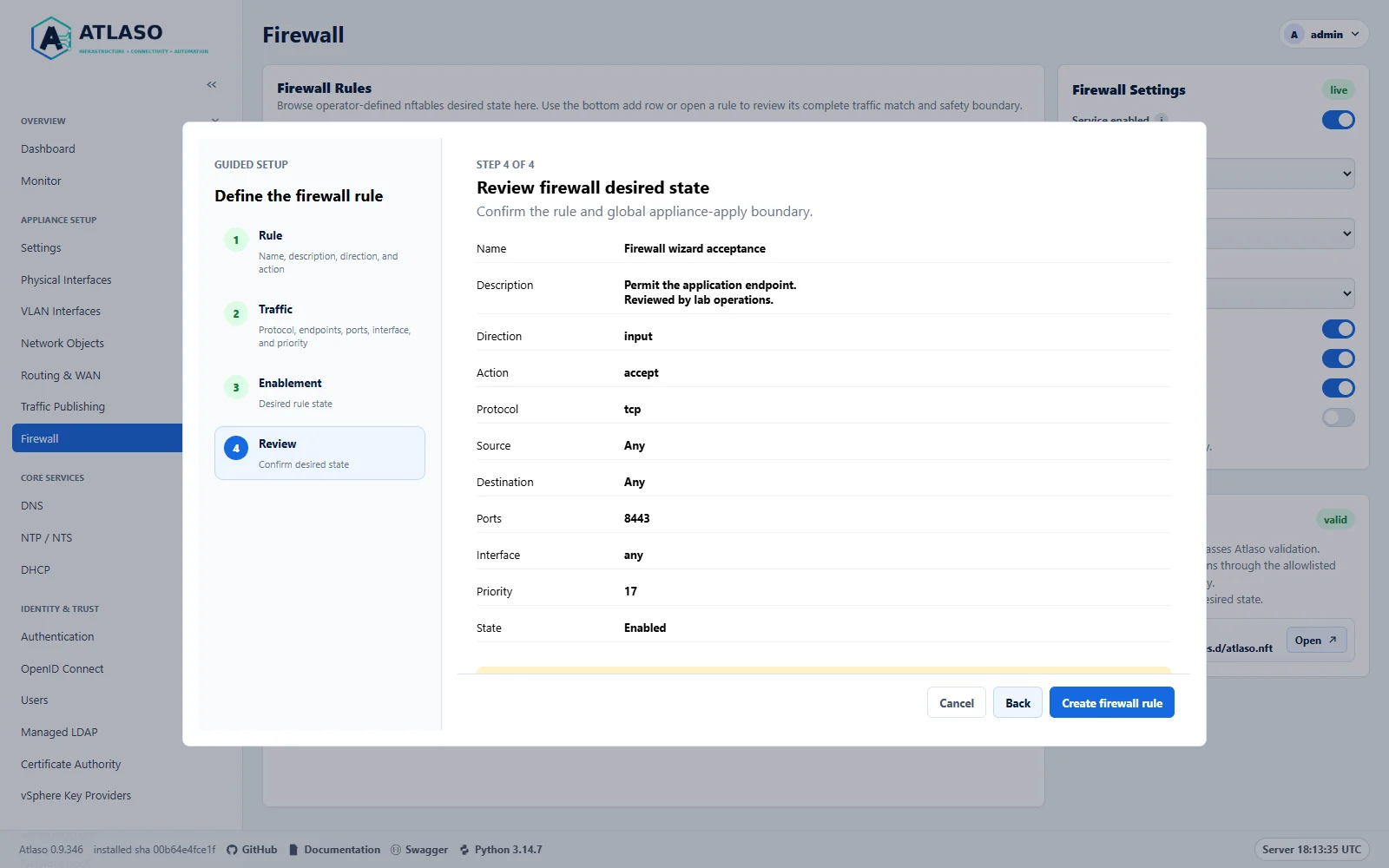This screenshot has height=868, width=1389.
Task: Open vSphere Key Providers
Action: 76,796
